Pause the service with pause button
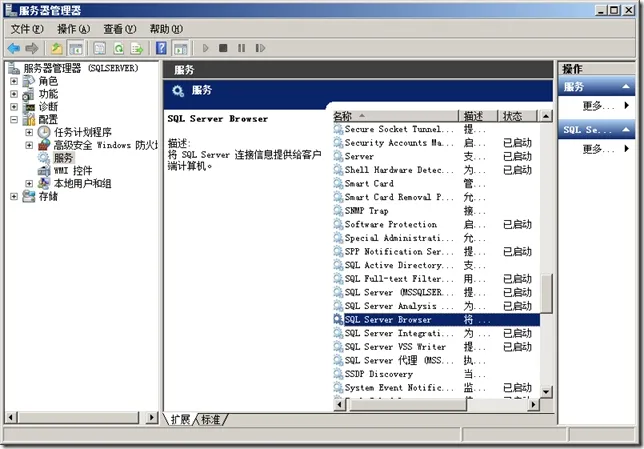This screenshot has width=644, height=449. click(242, 48)
